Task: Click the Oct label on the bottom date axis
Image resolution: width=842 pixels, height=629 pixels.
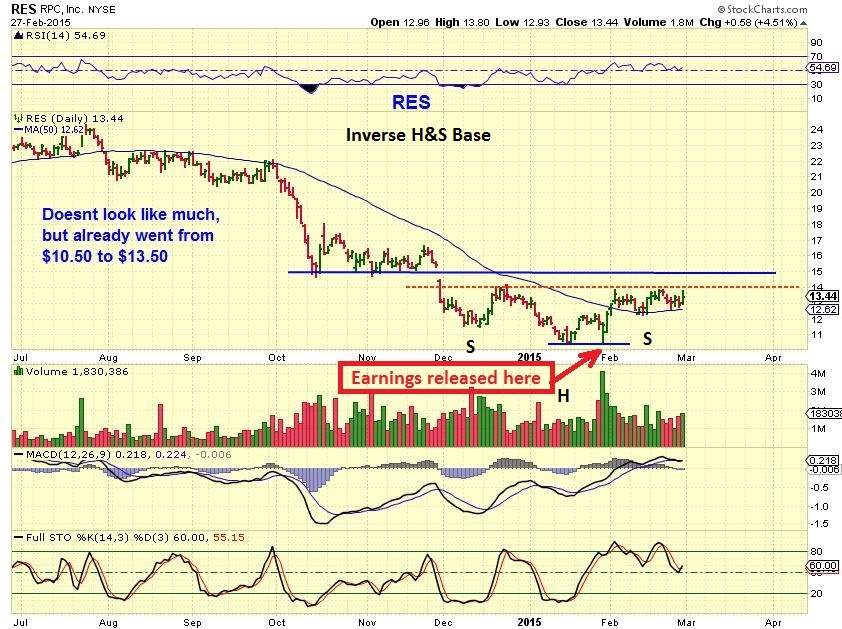Action: (x=277, y=622)
